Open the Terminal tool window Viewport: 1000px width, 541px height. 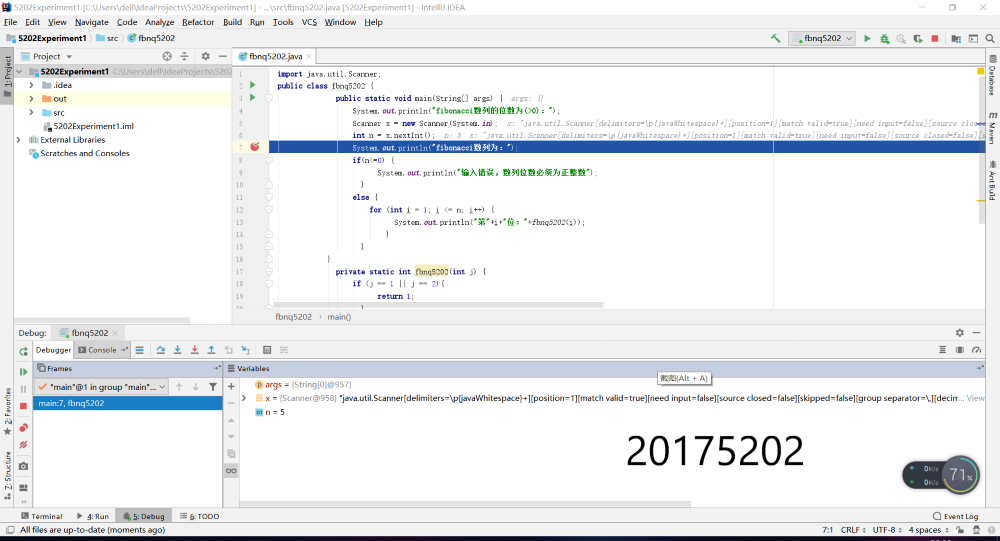(42, 516)
